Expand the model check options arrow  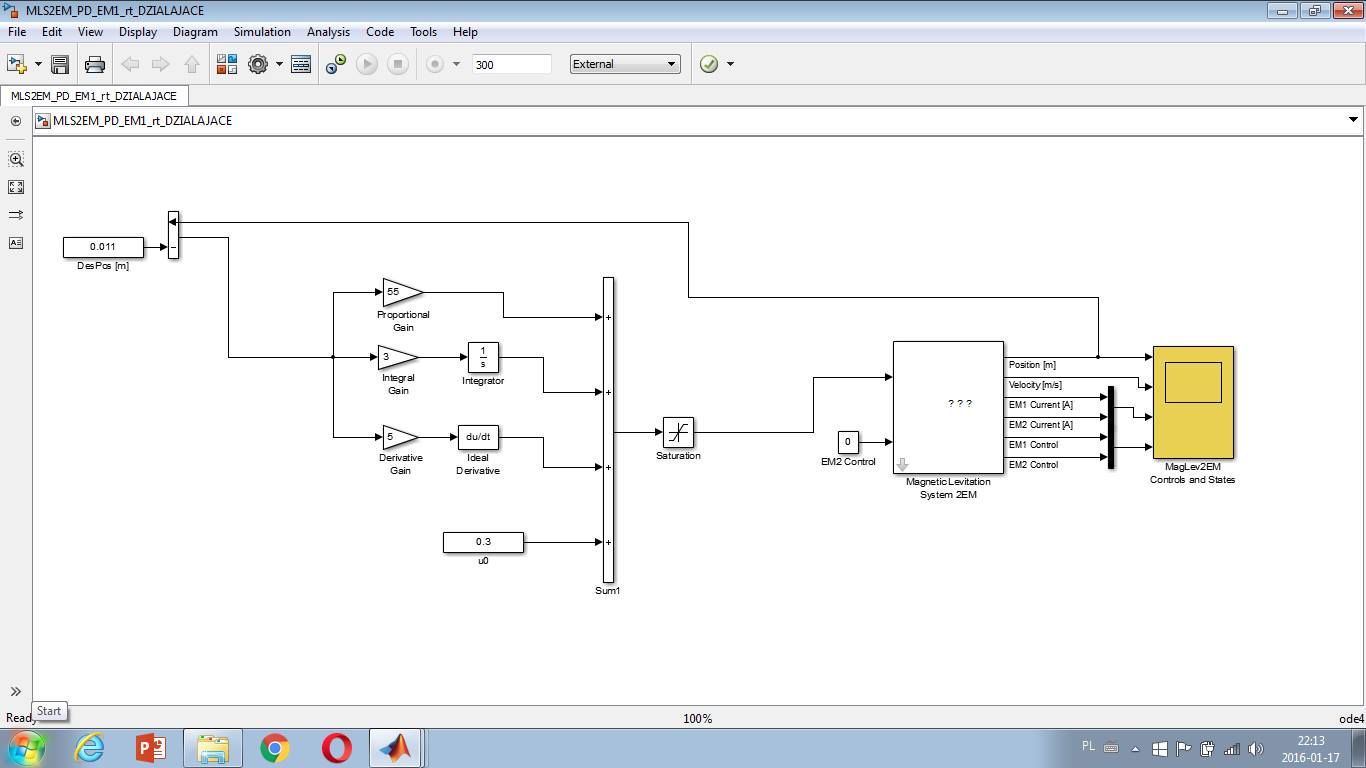coord(730,64)
